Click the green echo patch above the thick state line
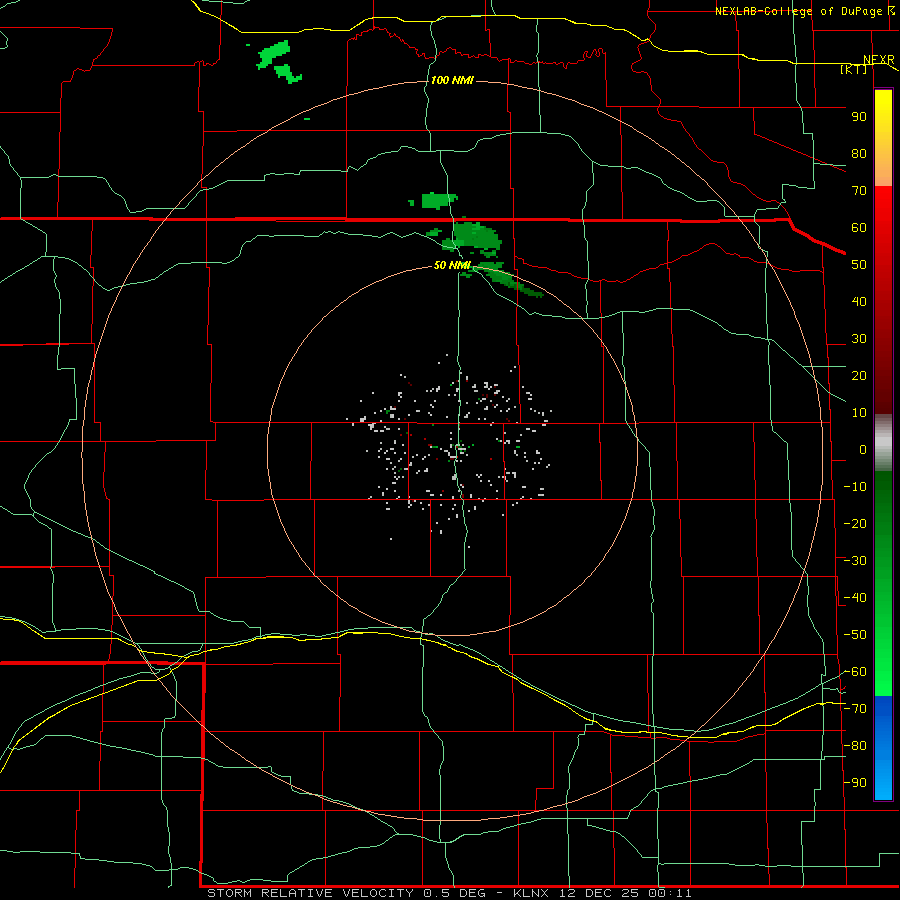900x900 pixels. click(x=439, y=201)
